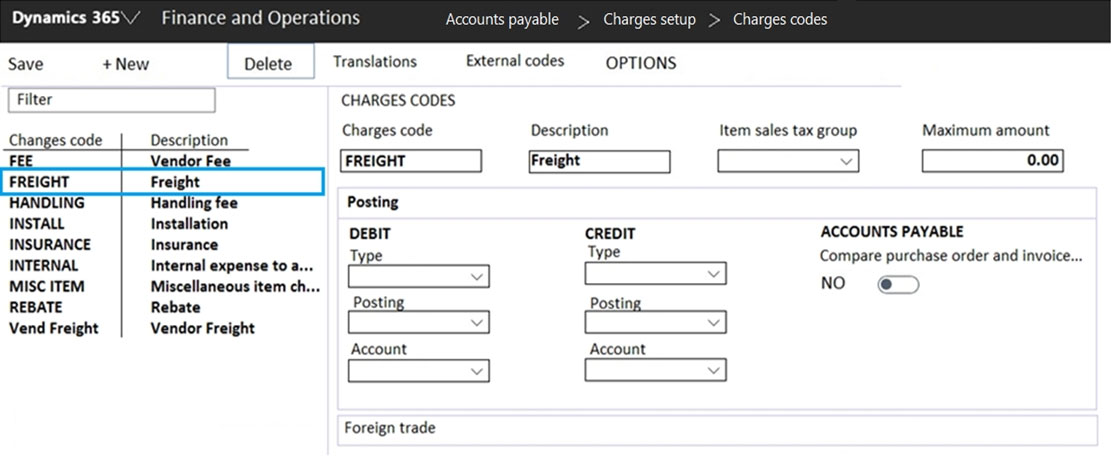Open the Dynamics 365 app launcher chevron
1111x456 pixels.
coord(132,19)
